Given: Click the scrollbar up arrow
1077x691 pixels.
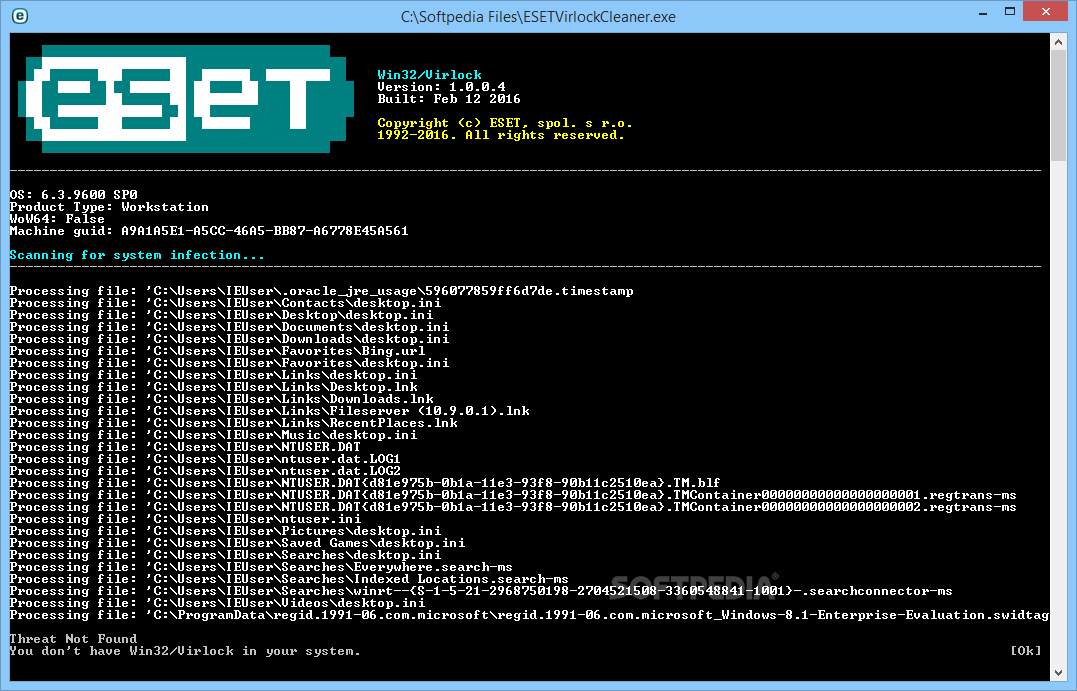Looking at the screenshot, I should tap(1058, 42).
